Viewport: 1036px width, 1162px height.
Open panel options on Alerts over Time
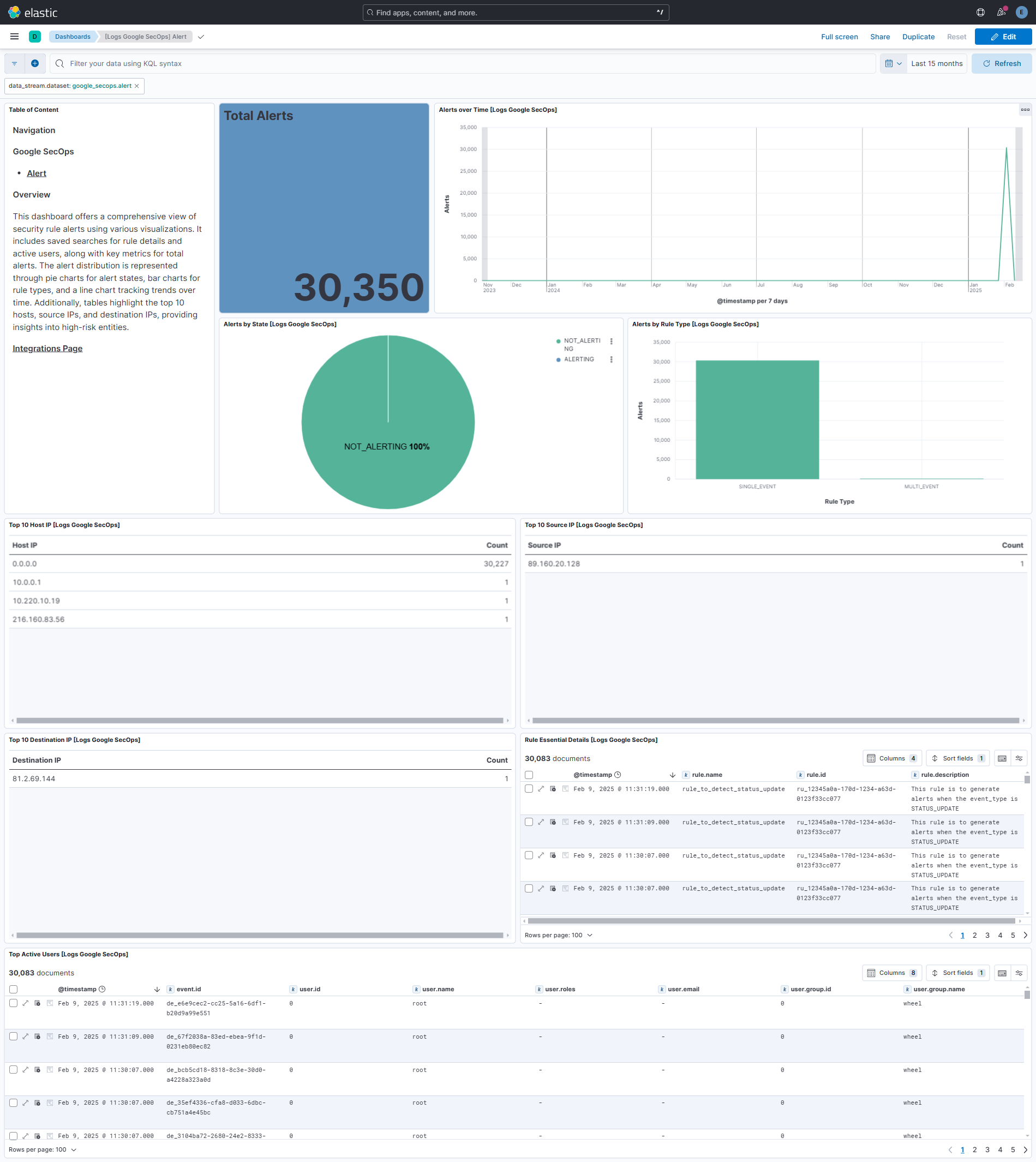[x=1025, y=110]
